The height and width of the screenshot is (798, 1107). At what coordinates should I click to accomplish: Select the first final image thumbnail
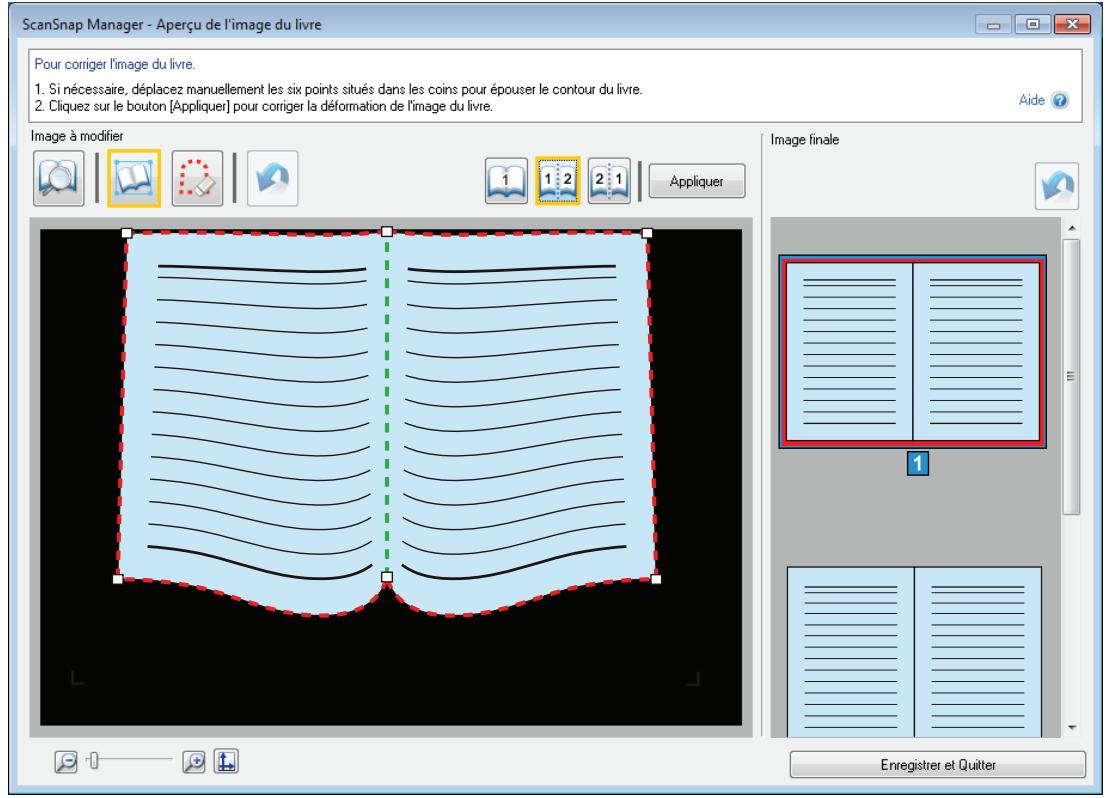[x=913, y=352]
